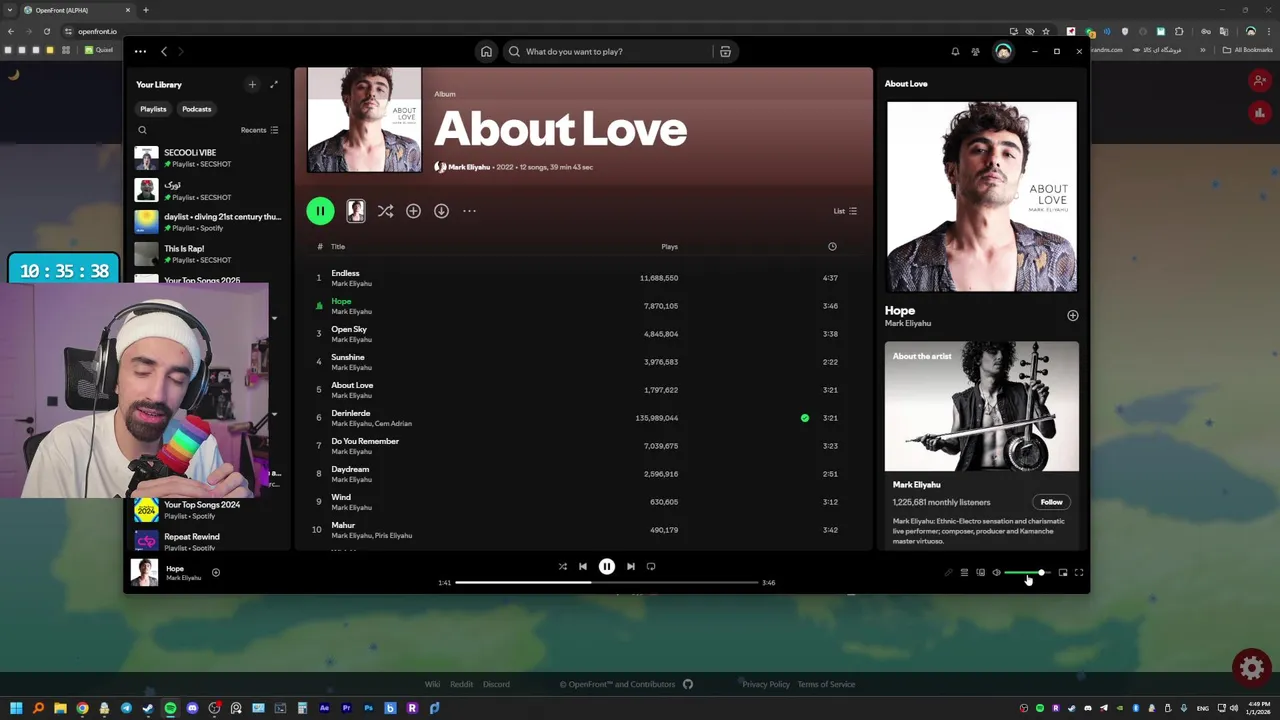Open Repeat Rewind playlist

point(208,541)
